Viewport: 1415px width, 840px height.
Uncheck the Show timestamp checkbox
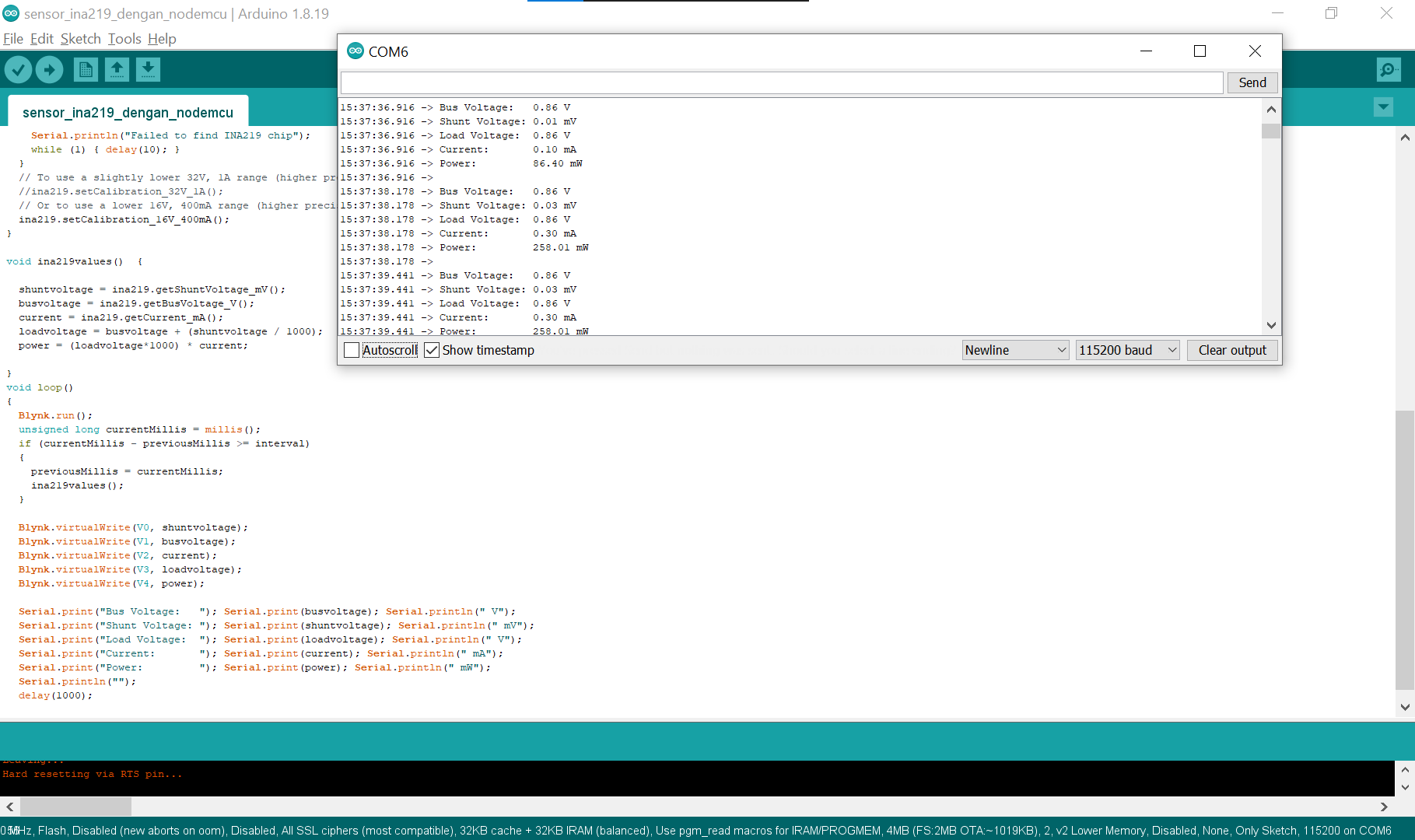[x=432, y=350]
